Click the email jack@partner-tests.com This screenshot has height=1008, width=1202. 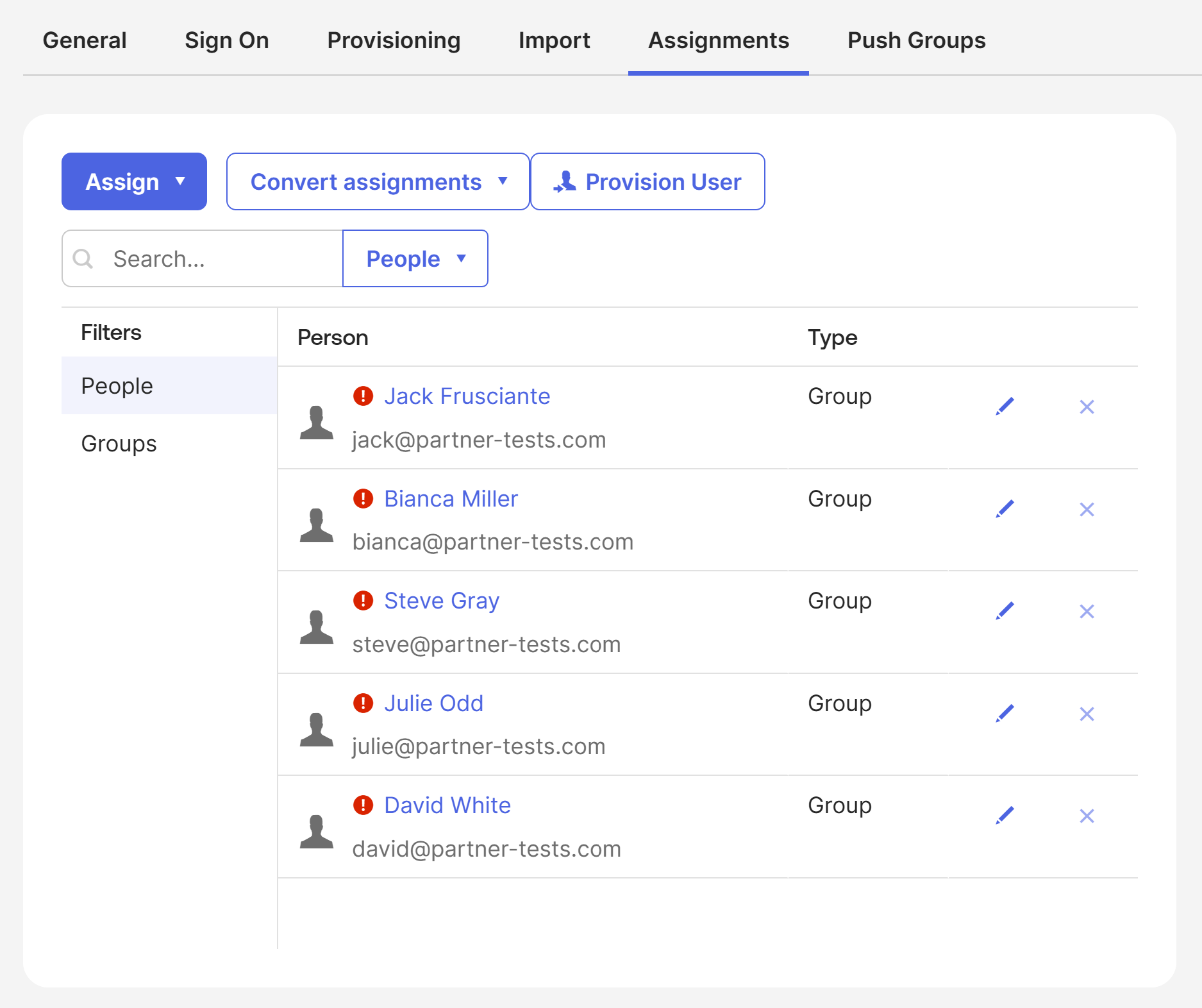[479, 440]
